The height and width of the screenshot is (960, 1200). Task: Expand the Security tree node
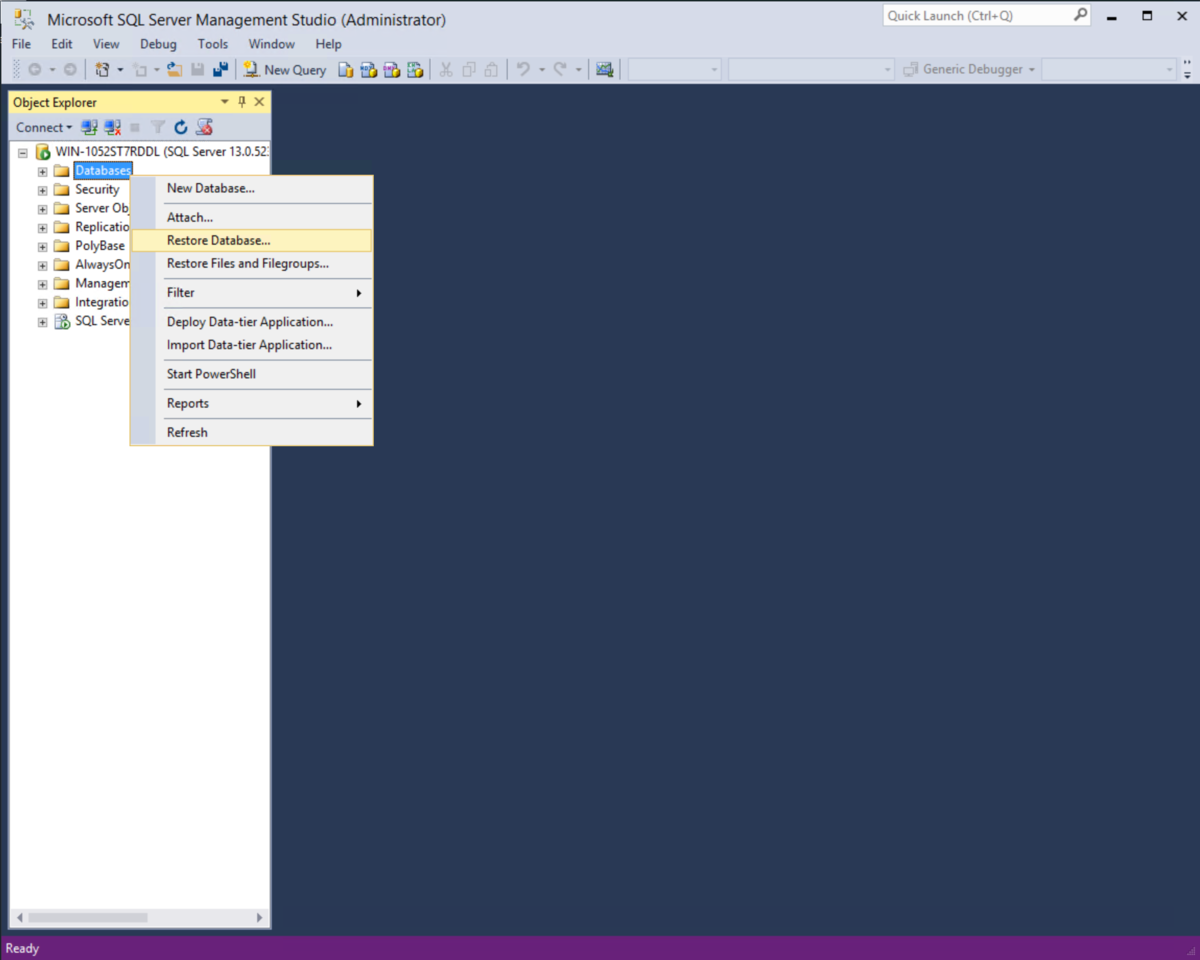[42, 190]
